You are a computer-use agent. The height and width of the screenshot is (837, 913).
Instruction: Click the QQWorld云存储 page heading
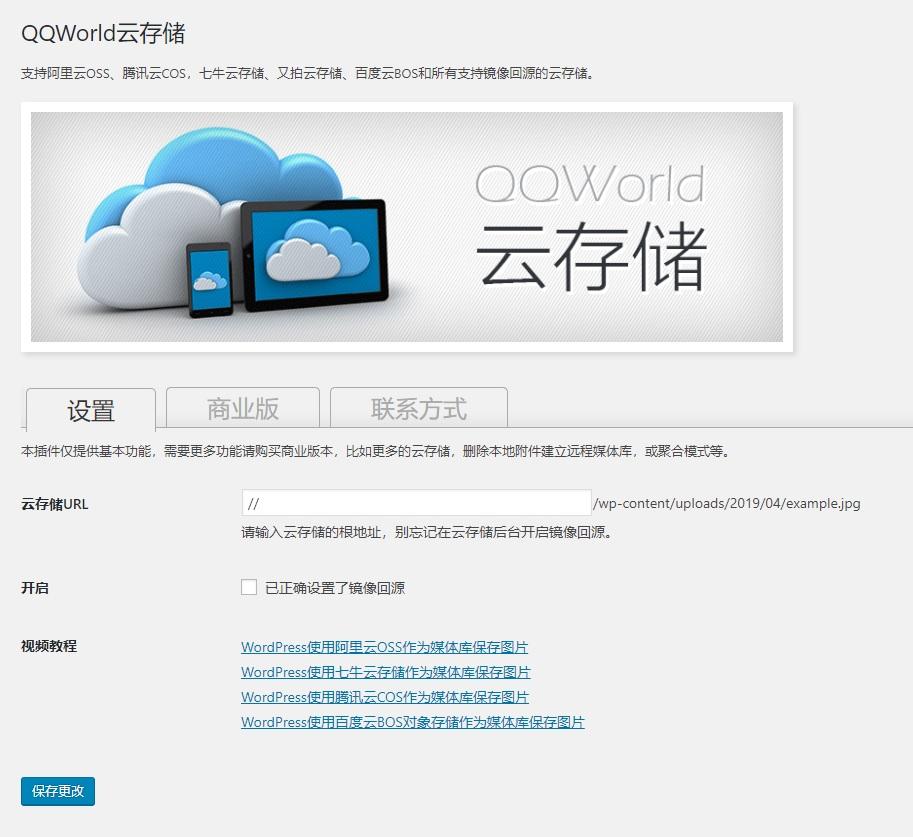click(103, 33)
